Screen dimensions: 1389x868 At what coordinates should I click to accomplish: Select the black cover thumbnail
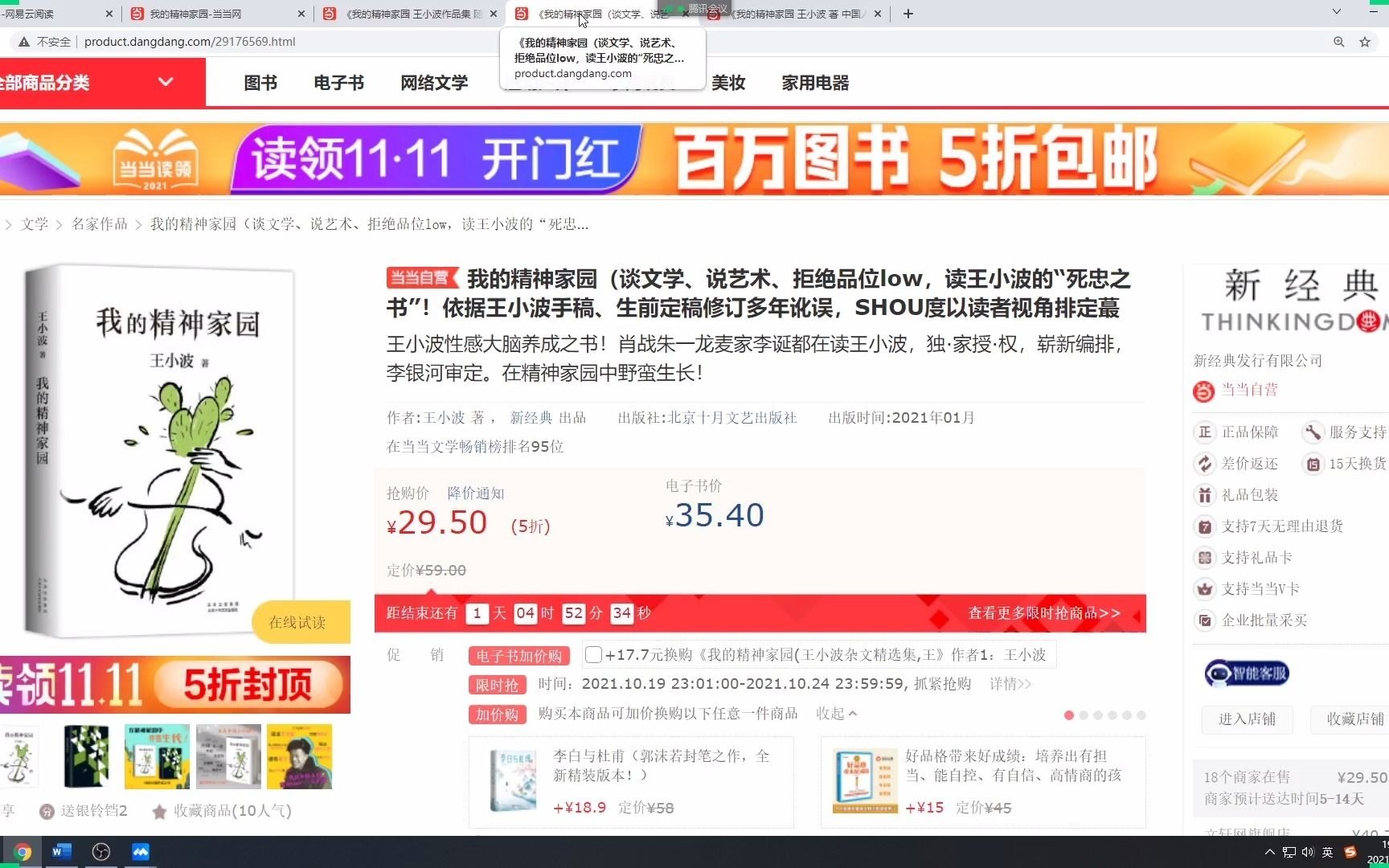(86, 756)
